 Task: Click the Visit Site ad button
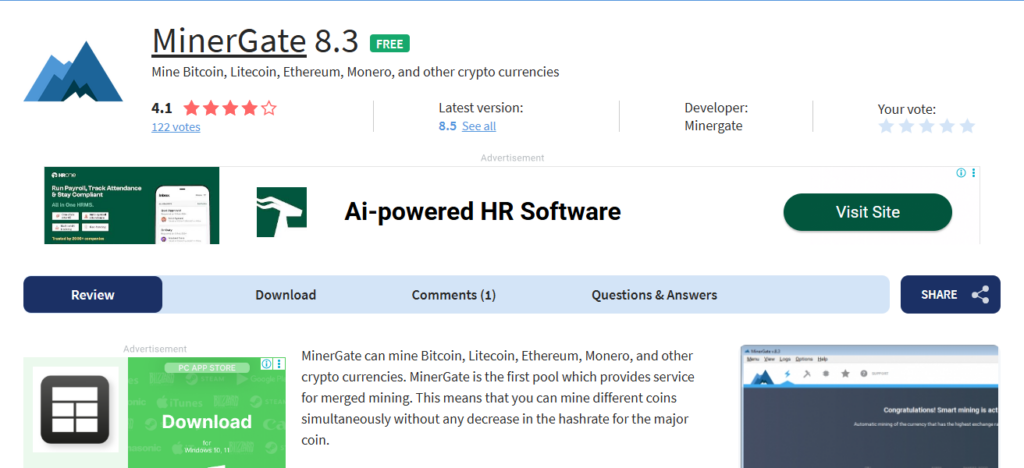click(x=867, y=211)
